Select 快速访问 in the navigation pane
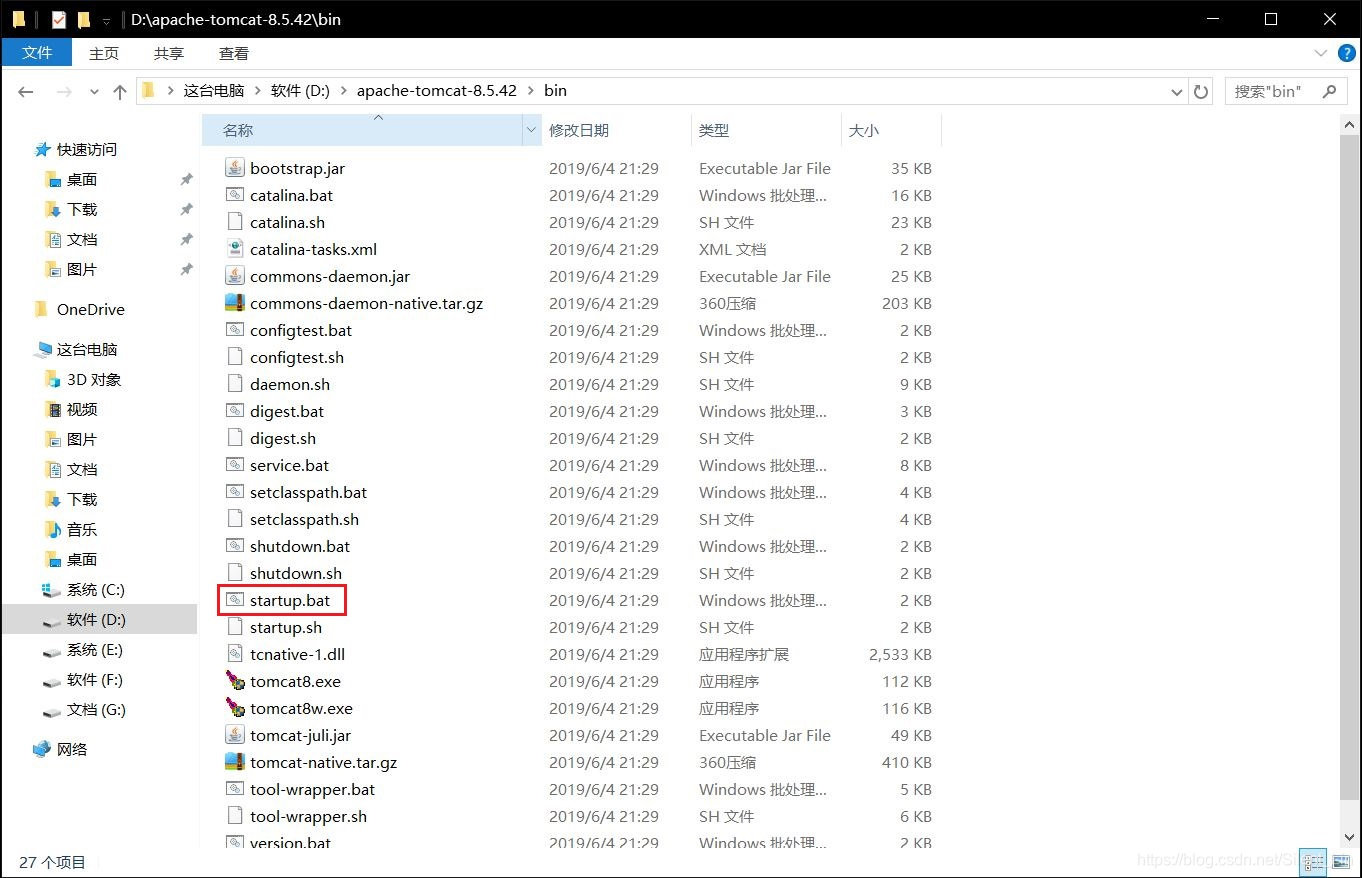 87,149
